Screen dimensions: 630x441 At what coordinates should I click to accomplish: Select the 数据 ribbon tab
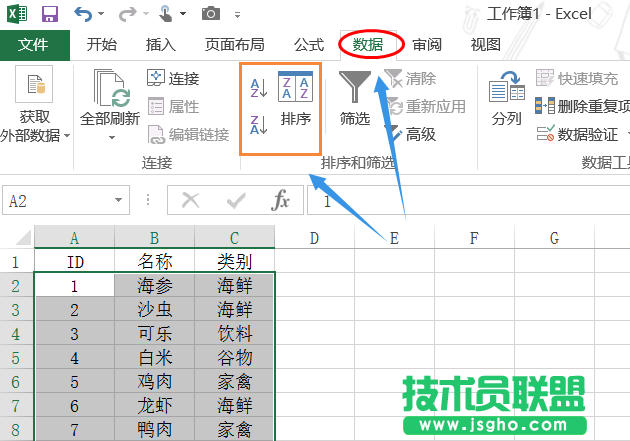(368, 45)
